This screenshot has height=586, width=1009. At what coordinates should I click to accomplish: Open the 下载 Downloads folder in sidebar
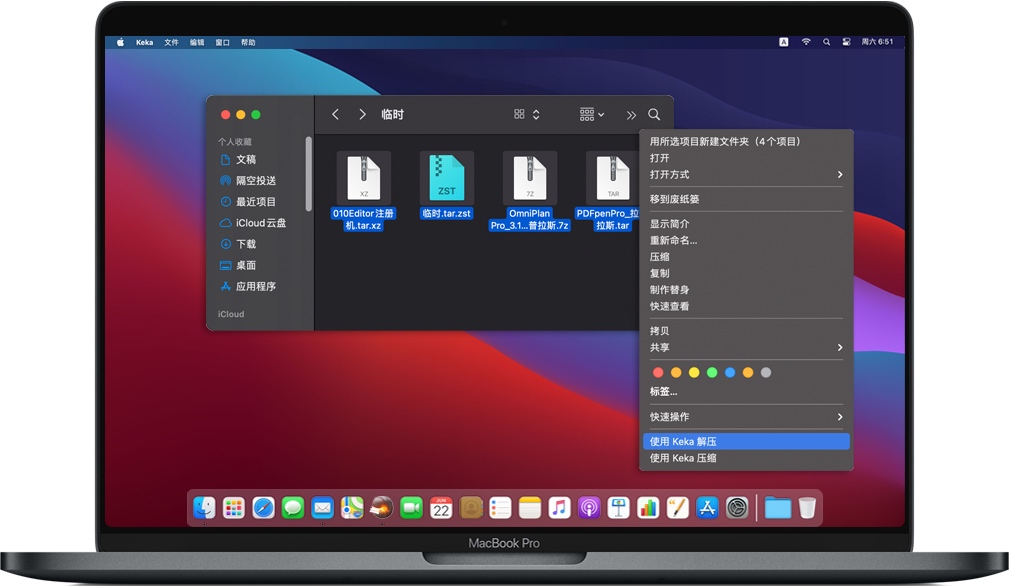(x=245, y=244)
